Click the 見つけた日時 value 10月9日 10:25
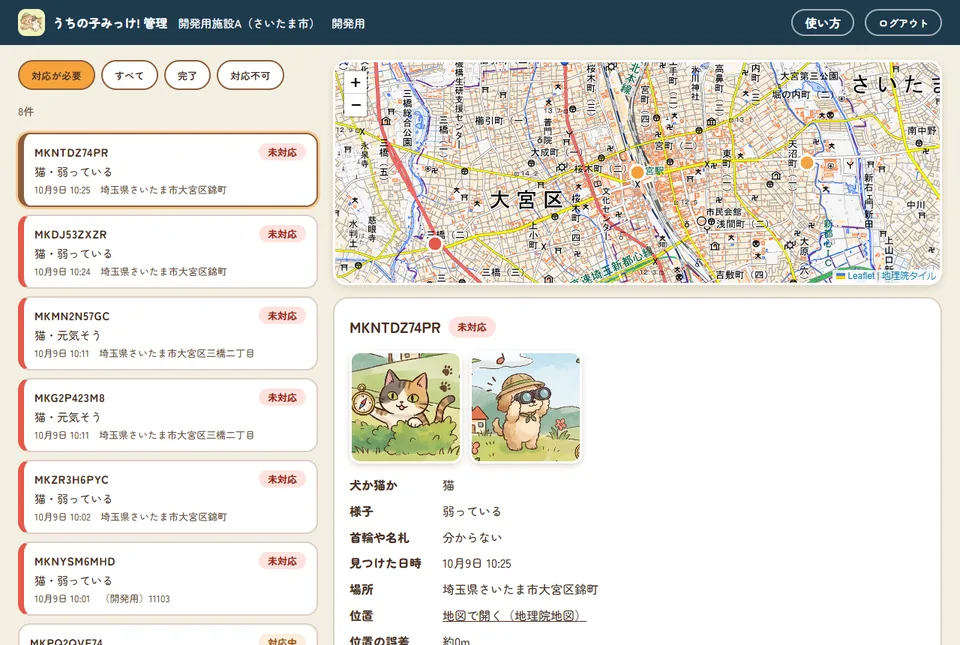Screen dimensions: 960x645 tap(477, 564)
